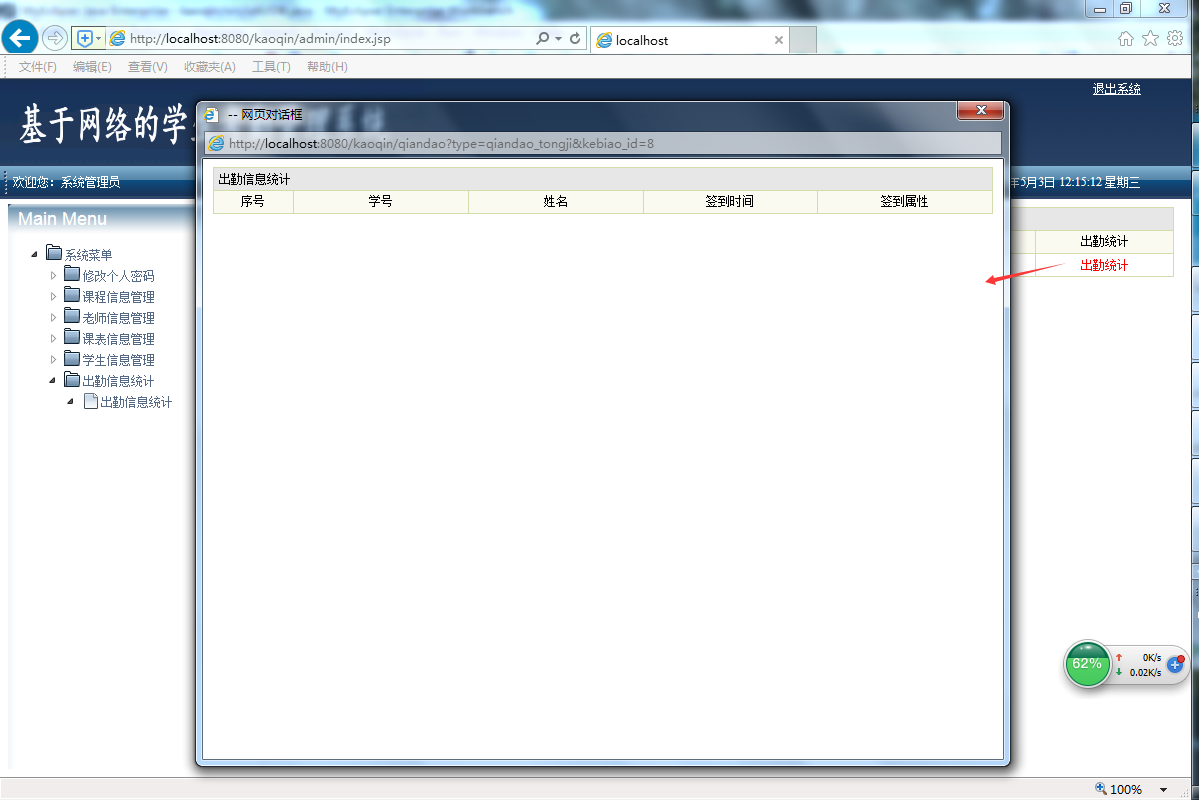Click the 系统菜单 root label

88,255
